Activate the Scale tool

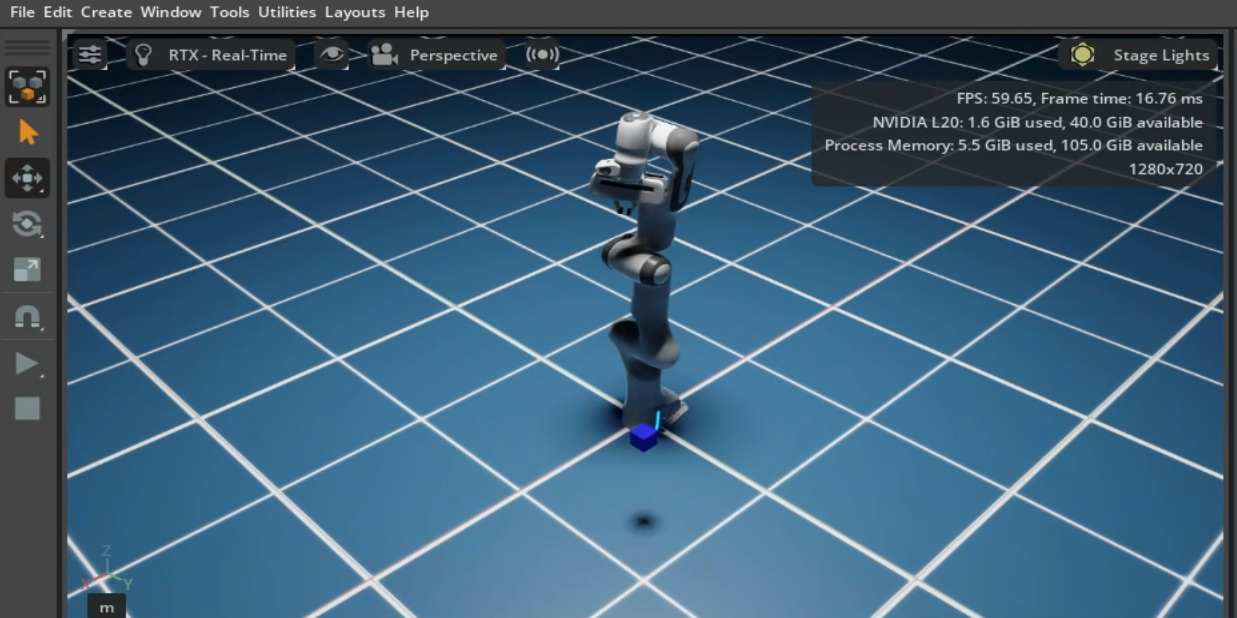(x=27, y=270)
